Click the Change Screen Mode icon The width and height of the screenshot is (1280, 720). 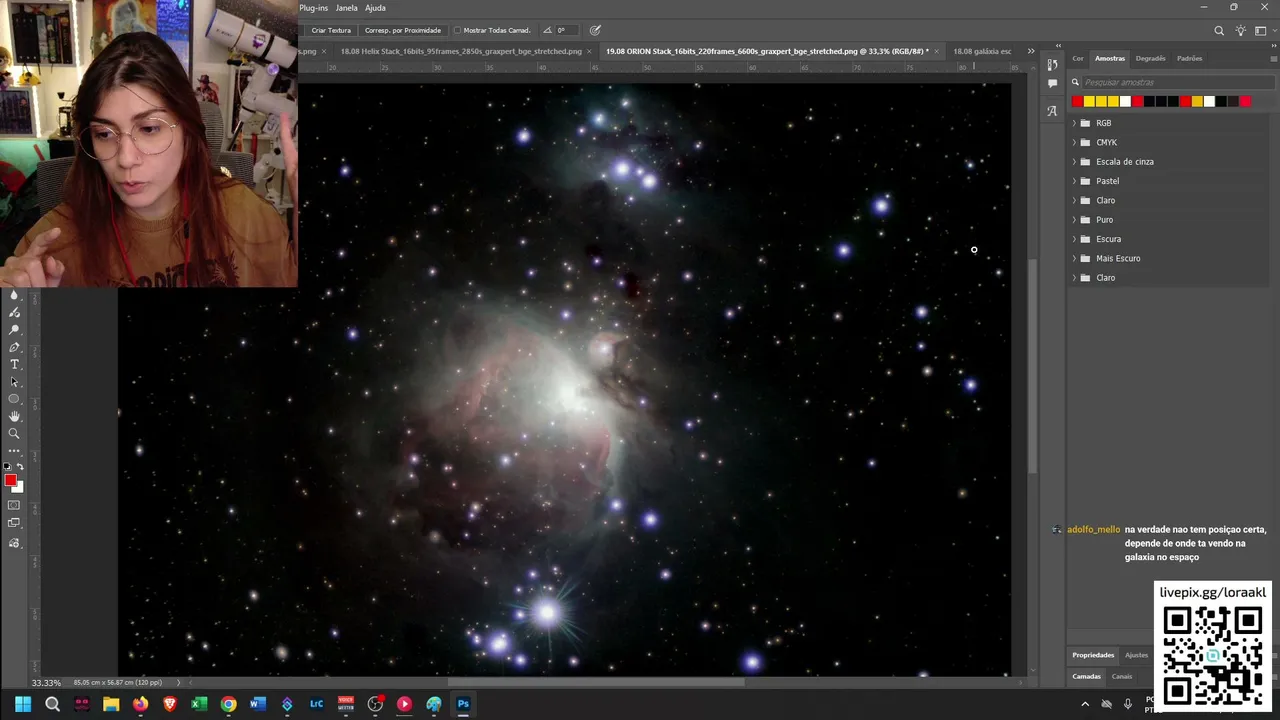pyautogui.click(x=14, y=523)
